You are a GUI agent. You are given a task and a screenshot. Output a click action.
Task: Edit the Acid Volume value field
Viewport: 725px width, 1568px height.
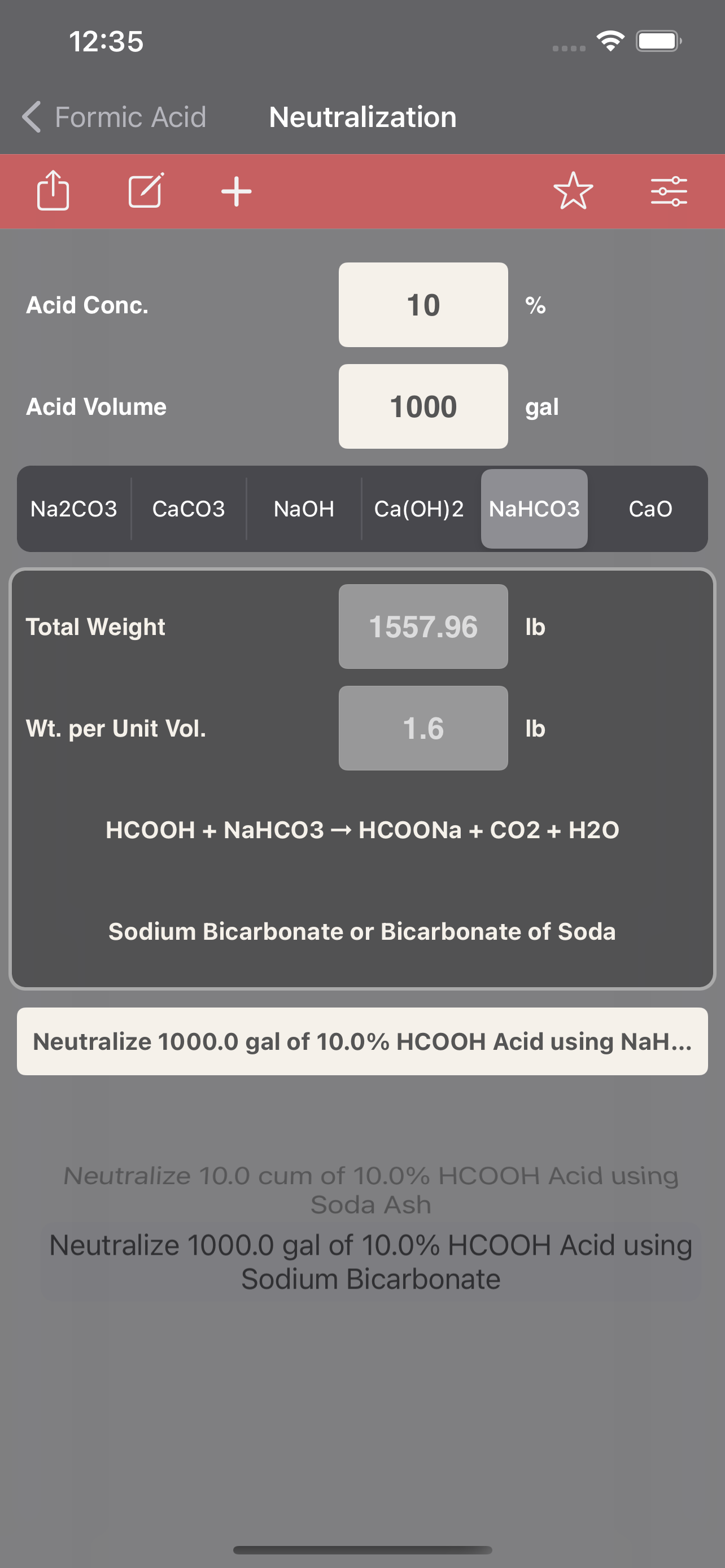(423, 406)
